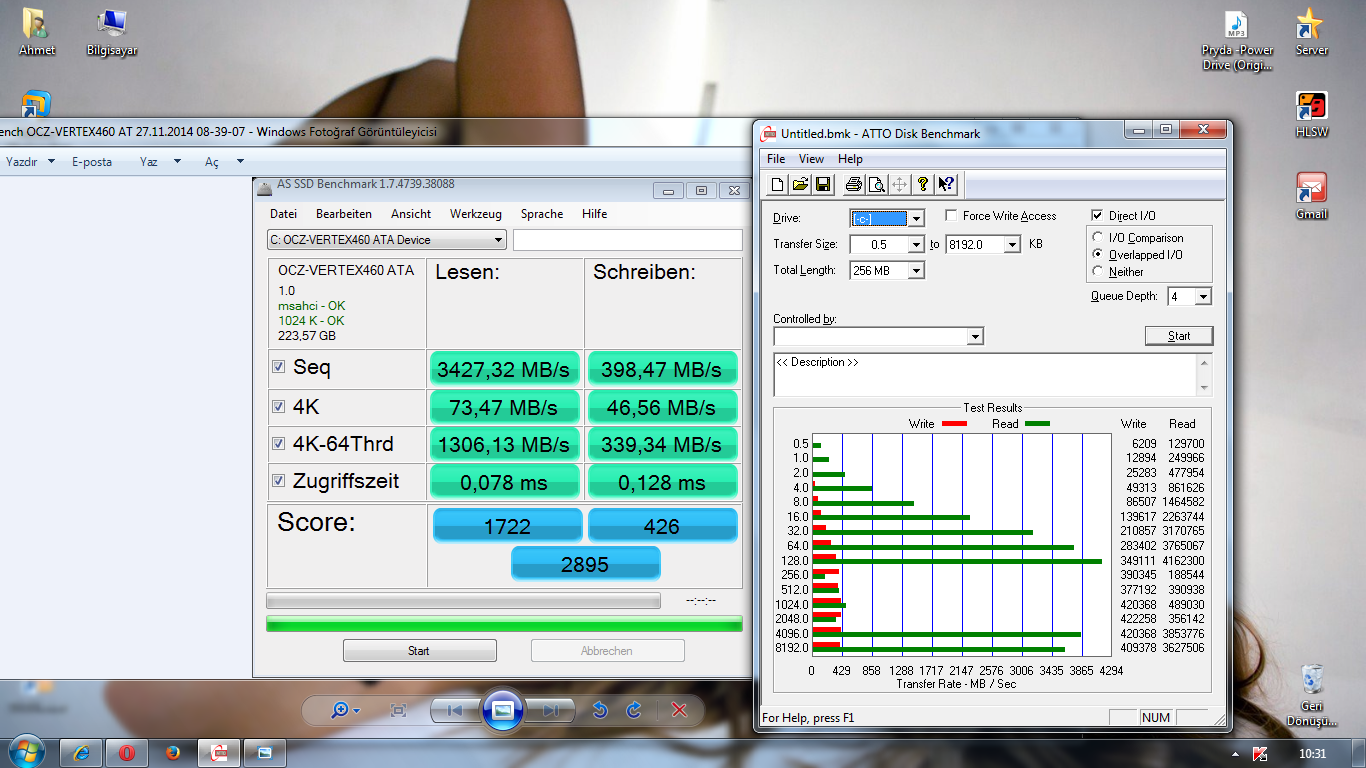1366x768 pixels.
Task: Launch Firefox from the taskbar
Action: pos(172,752)
